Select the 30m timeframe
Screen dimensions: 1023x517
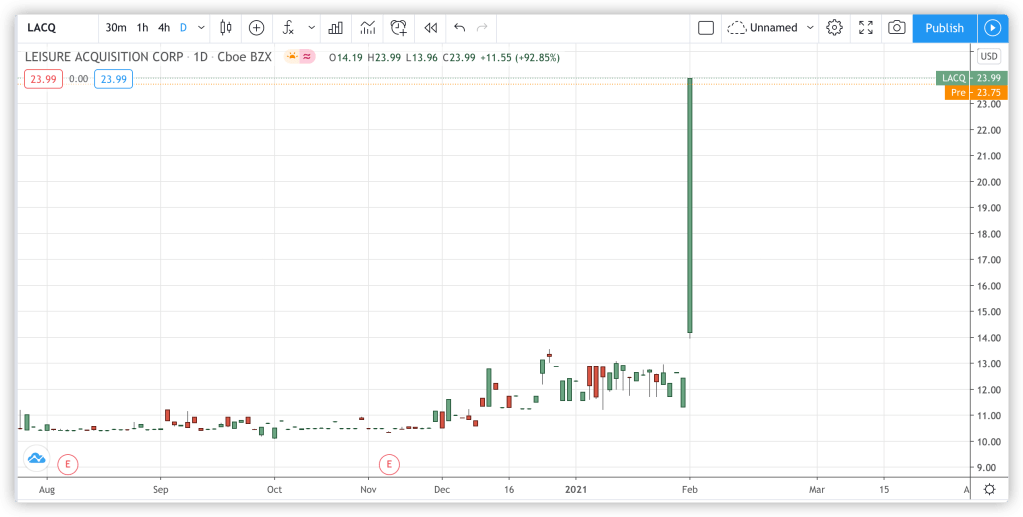[x=116, y=28]
